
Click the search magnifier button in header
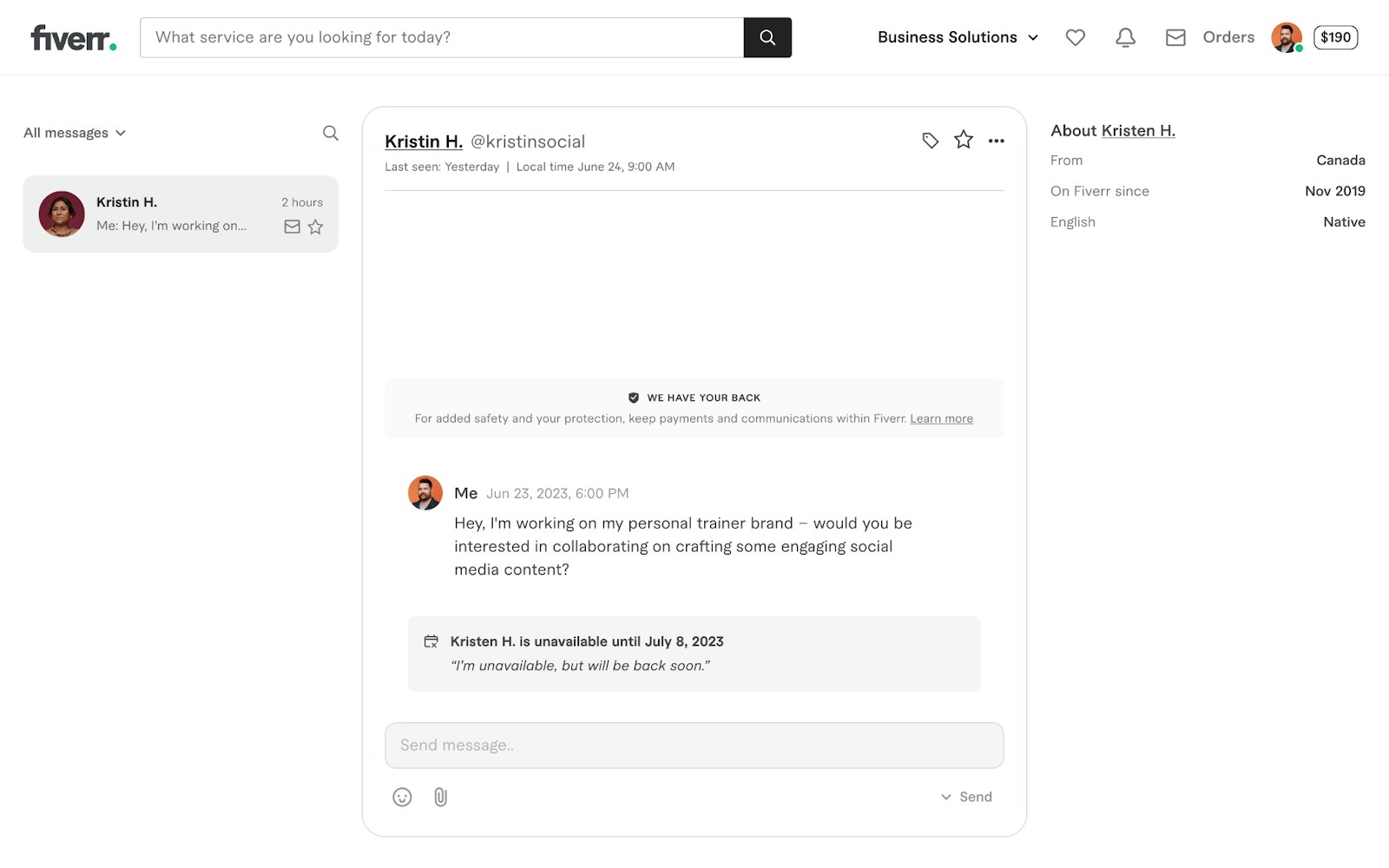(767, 37)
